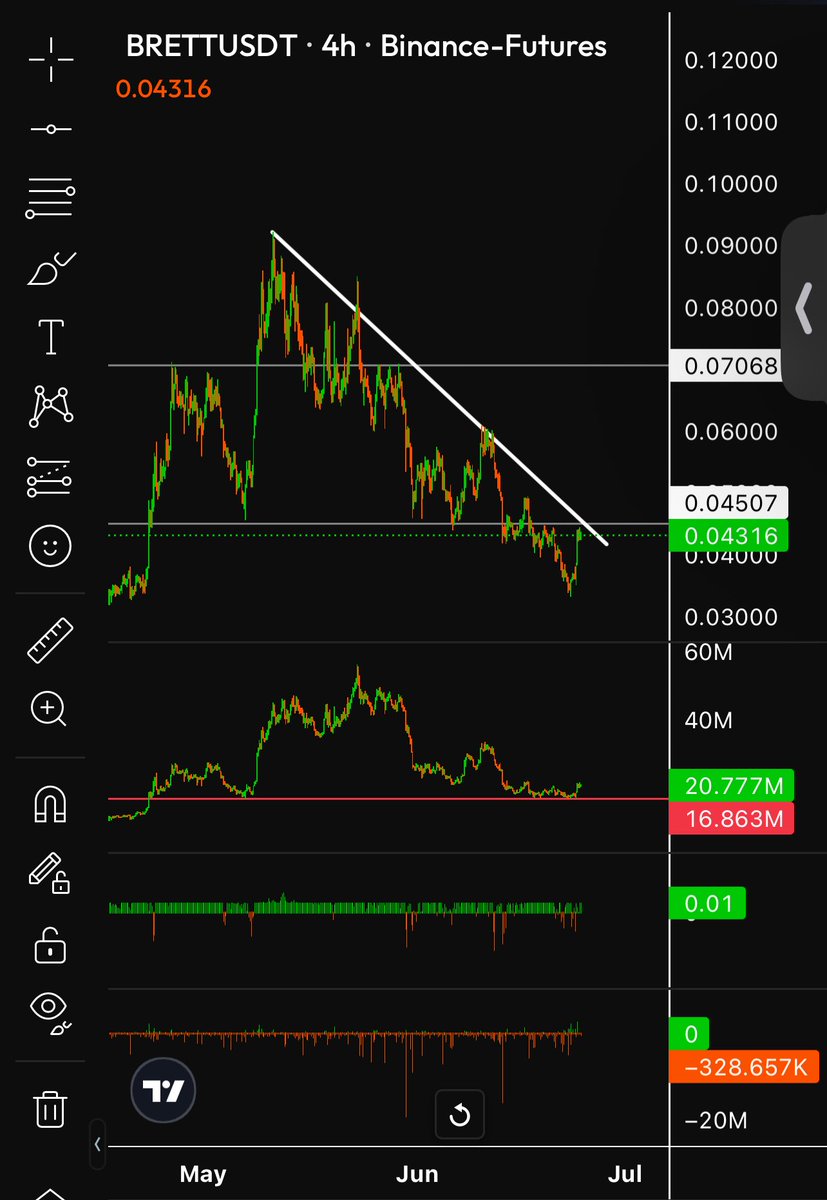Select the crosshair cursor tool
The width and height of the screenshot is (827, 1200).
(50, 60)
